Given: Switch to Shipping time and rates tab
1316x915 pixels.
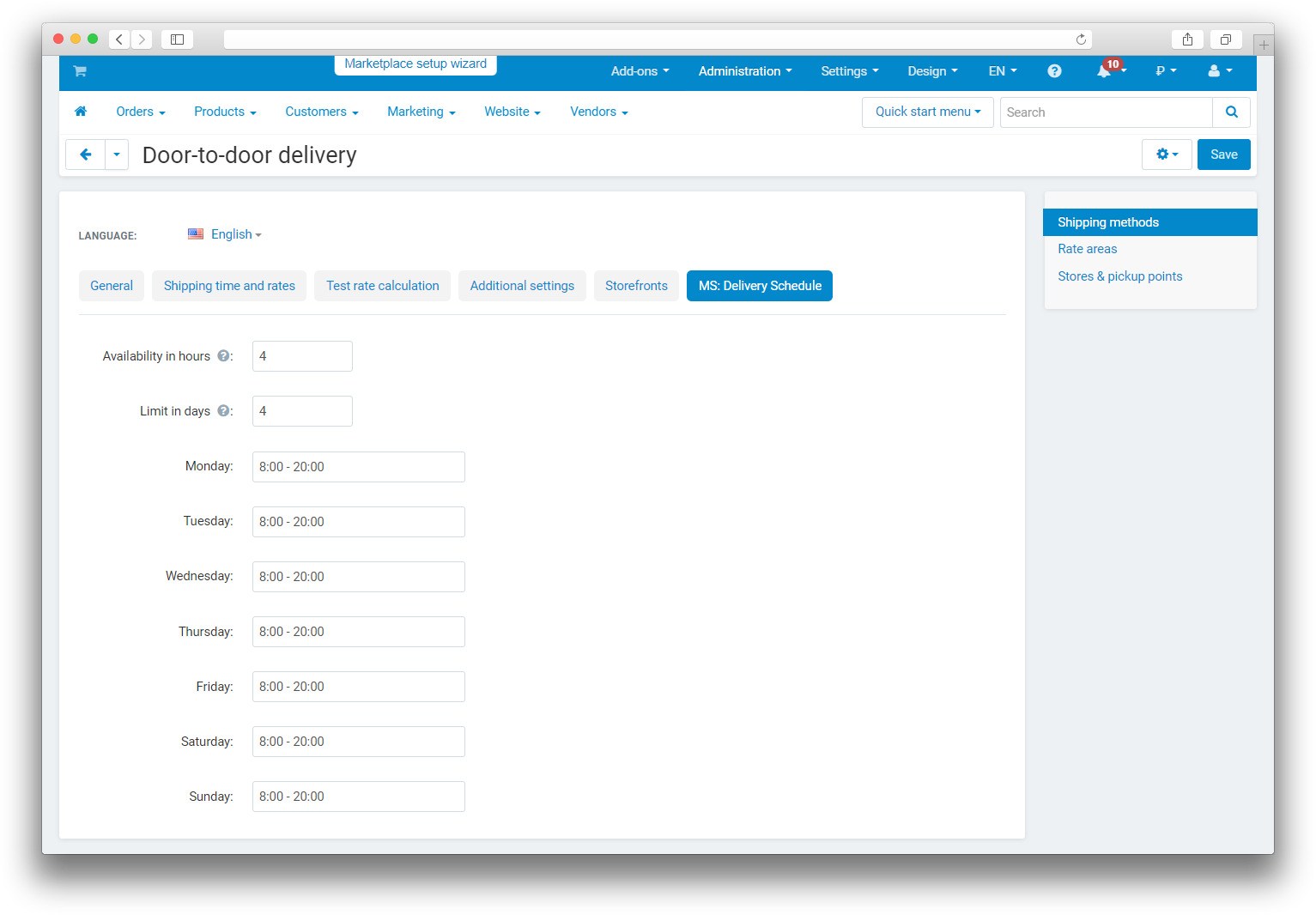Looking at the screenshot, I should (x=229, y=286).
